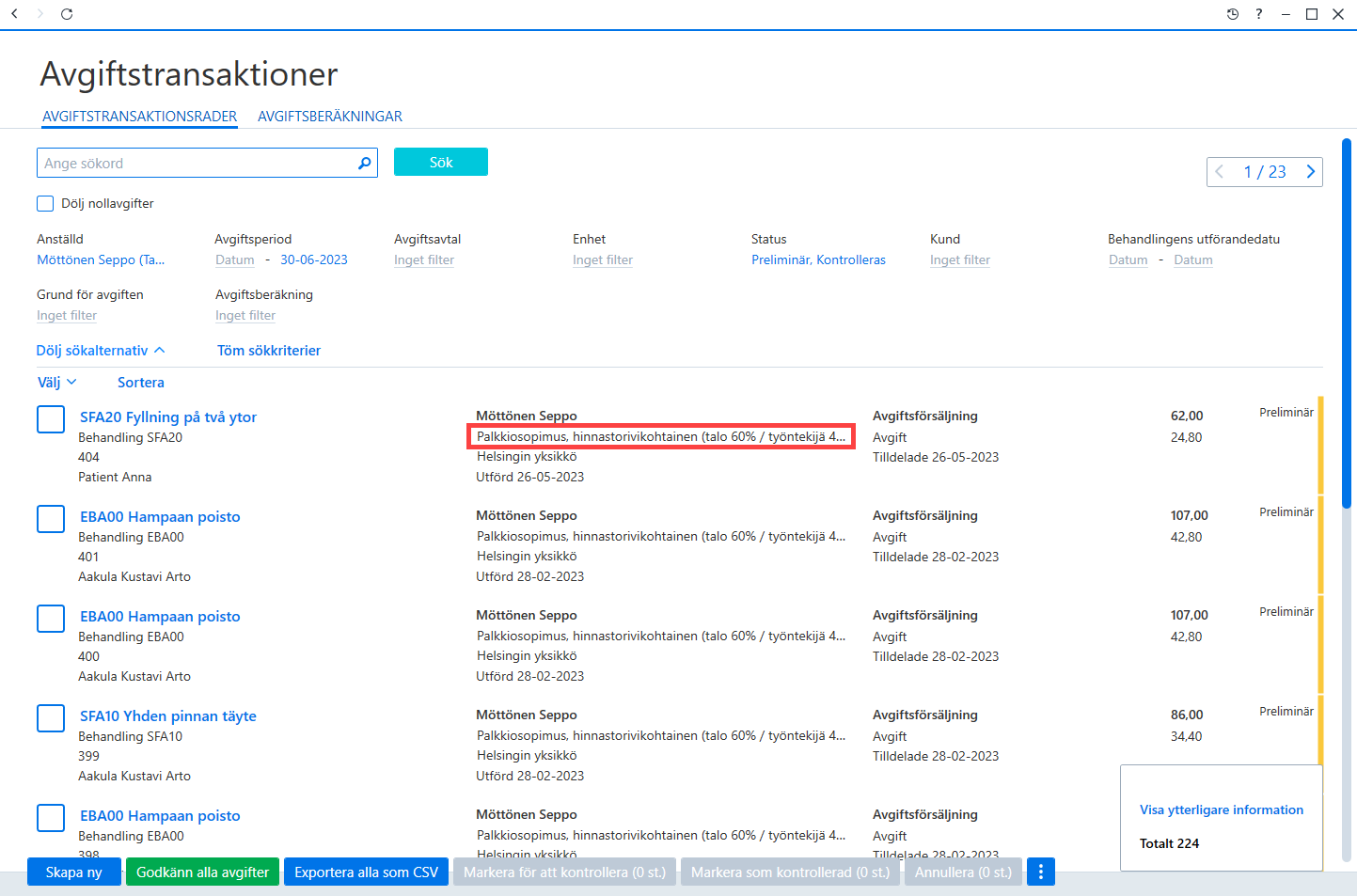Go to next results page arrow
The width and height of the screenshot is (1357, 896).
(x=1310, y=172)
